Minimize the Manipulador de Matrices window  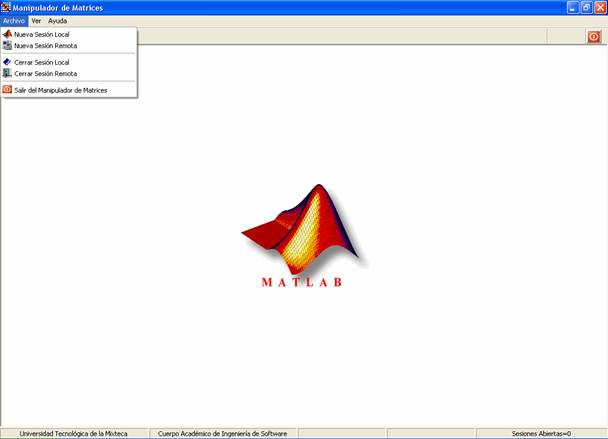[x=573, y=7]
